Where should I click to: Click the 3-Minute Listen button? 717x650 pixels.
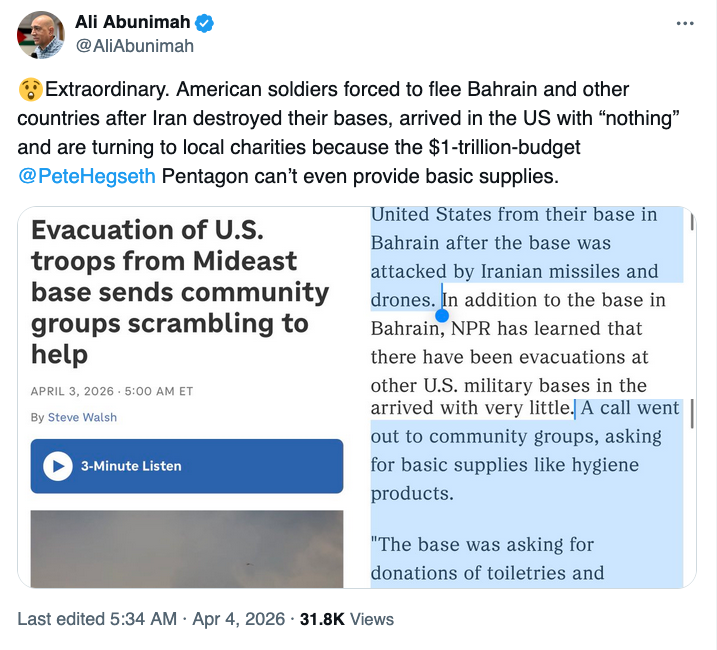point(186,466)
